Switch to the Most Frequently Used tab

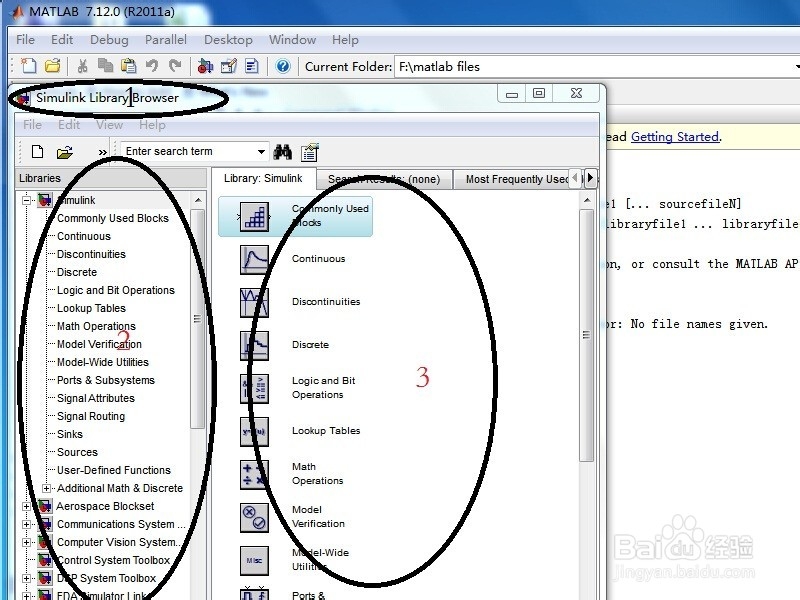(516, 179)
